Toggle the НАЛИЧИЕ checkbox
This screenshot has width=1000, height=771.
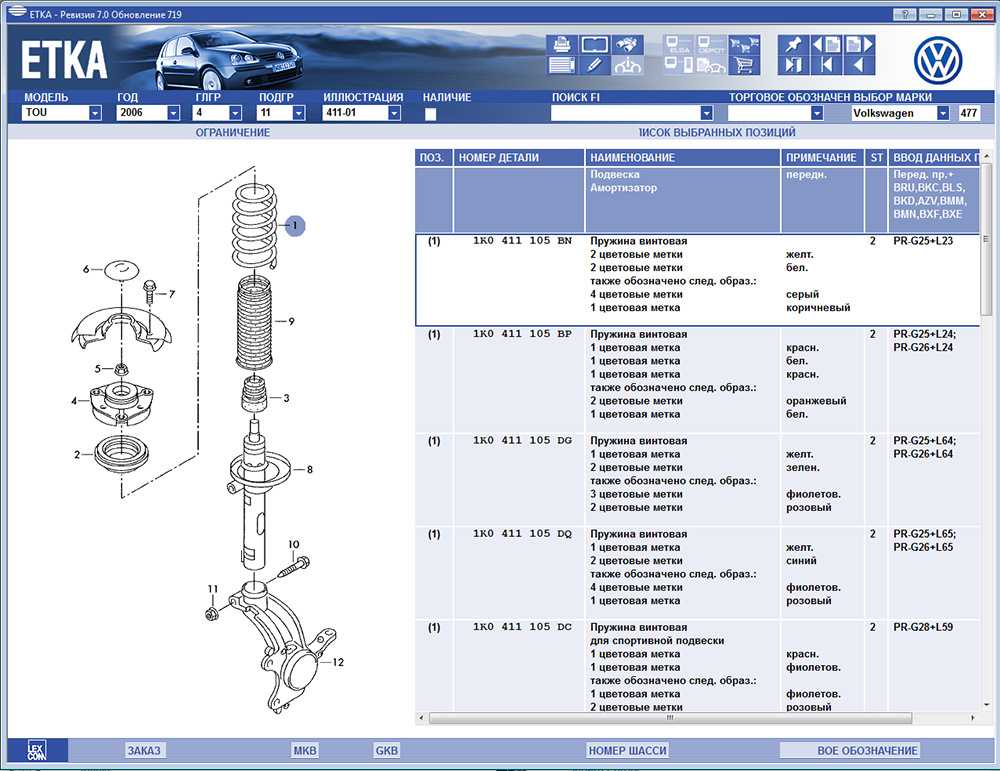pyautogui.click(x=431, y=114)
